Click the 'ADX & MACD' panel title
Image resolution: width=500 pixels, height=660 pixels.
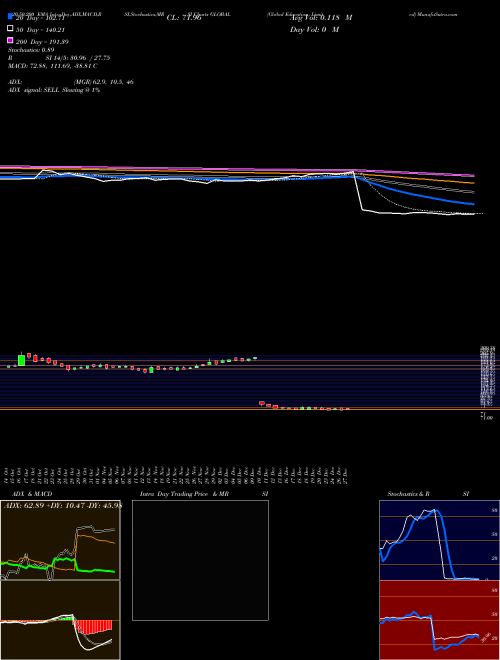coord(32,494)
